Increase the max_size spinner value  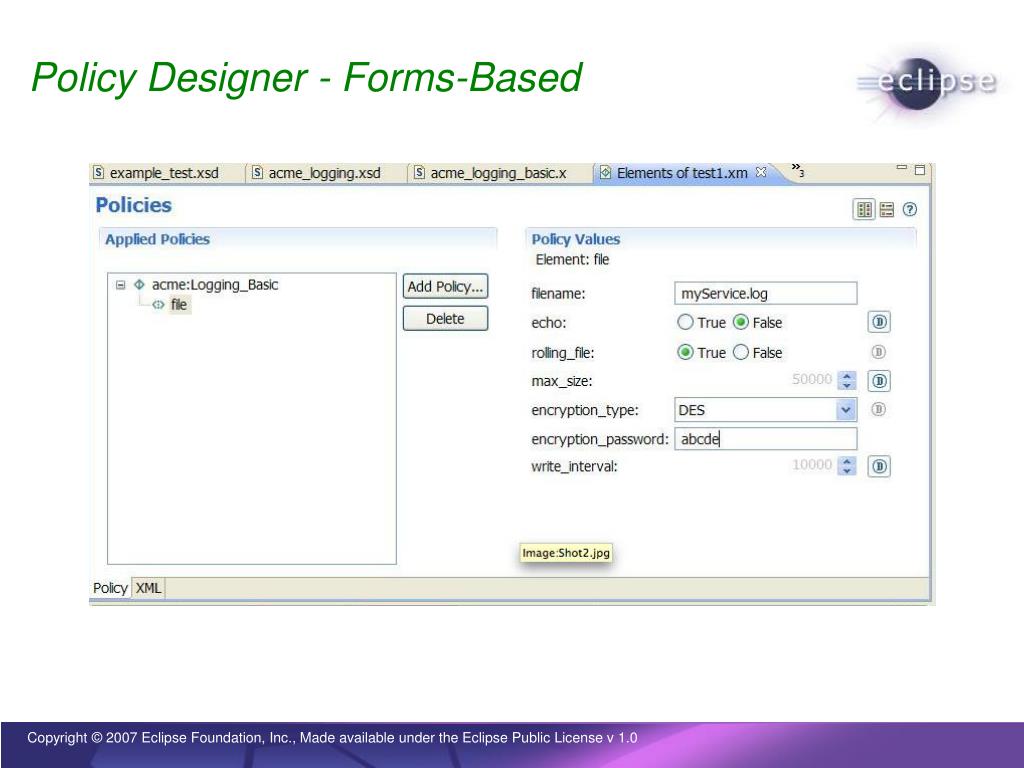coord(847,376)
